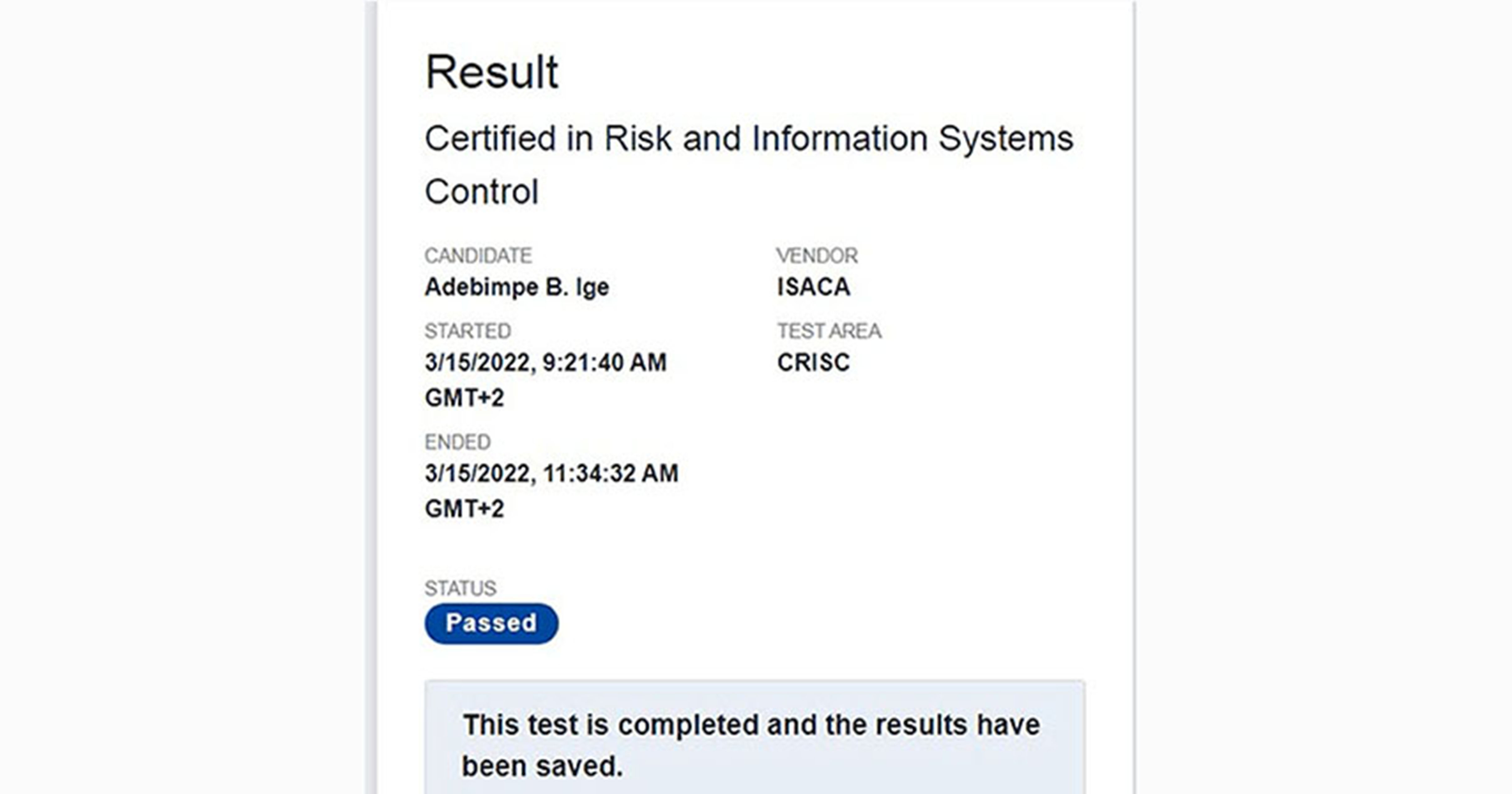Click the start time 3/15/2022, 9:21:40 AM
Screen dimensions: 1512x794
click(546, 362)
